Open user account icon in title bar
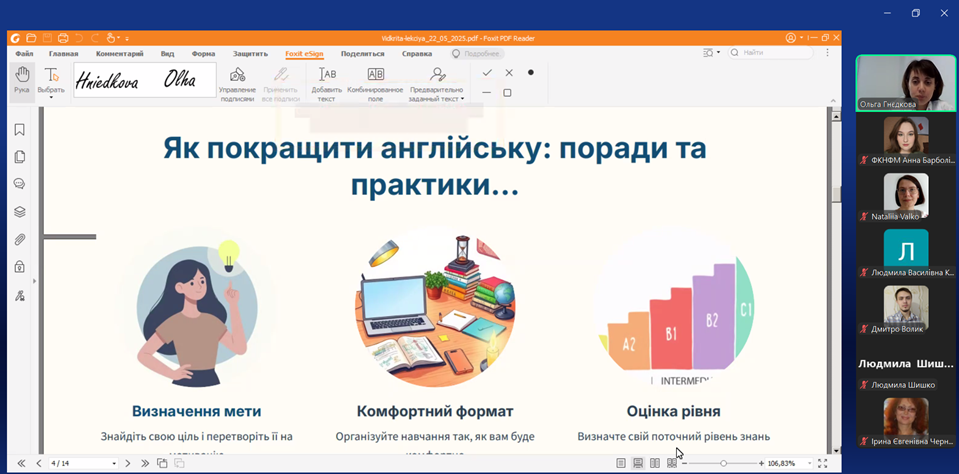This screenshot has width=959, height=474. coord(791,38)
